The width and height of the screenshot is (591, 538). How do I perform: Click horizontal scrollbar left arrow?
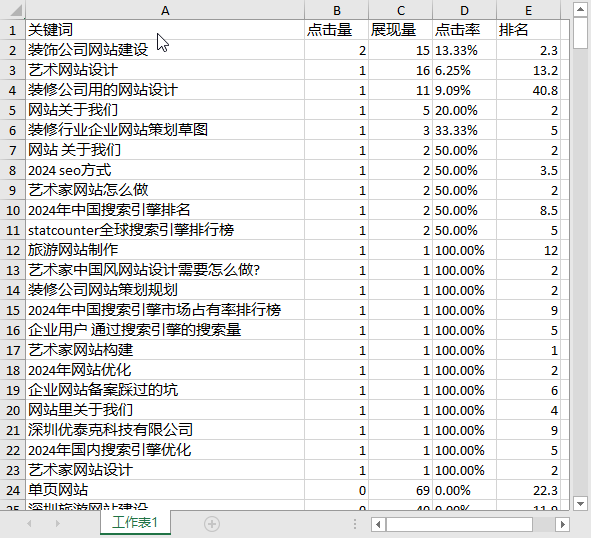[x=378, y=524]
